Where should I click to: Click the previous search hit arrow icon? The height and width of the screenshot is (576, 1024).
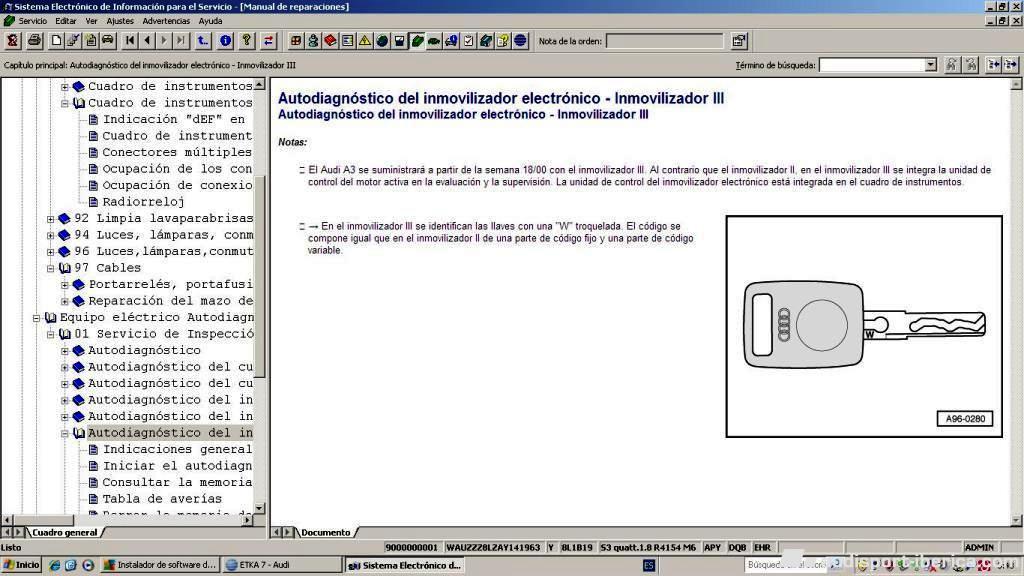[x=993, y=65]
